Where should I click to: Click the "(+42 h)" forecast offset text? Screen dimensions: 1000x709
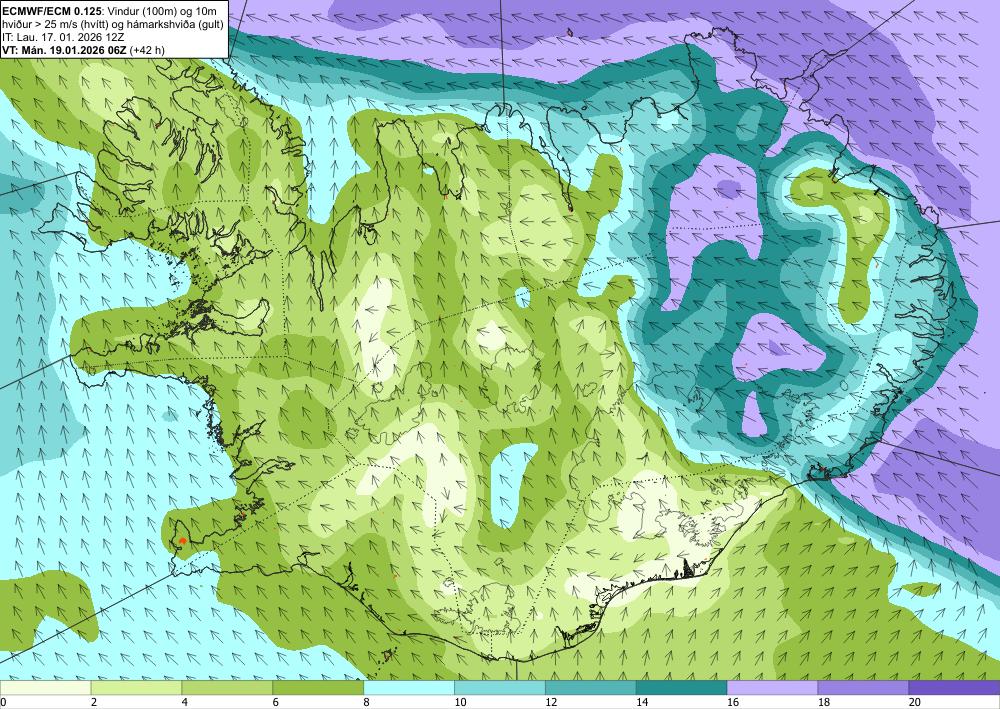point(147,50)
